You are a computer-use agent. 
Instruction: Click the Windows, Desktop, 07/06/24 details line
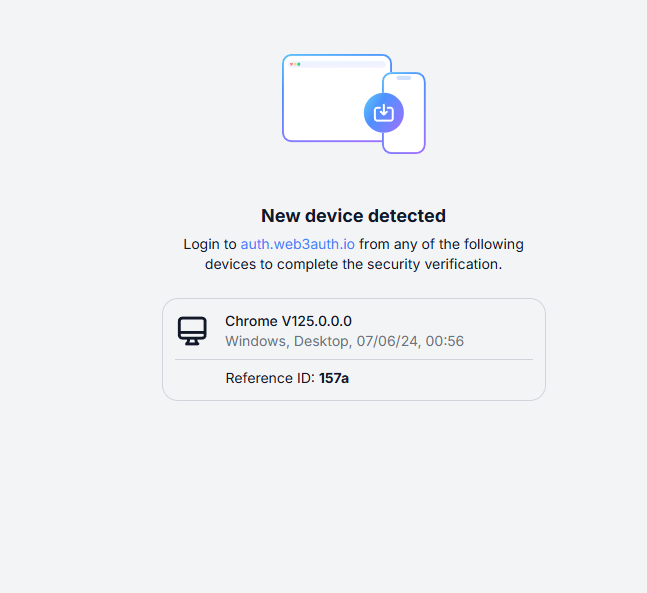[x=345, y=341]
